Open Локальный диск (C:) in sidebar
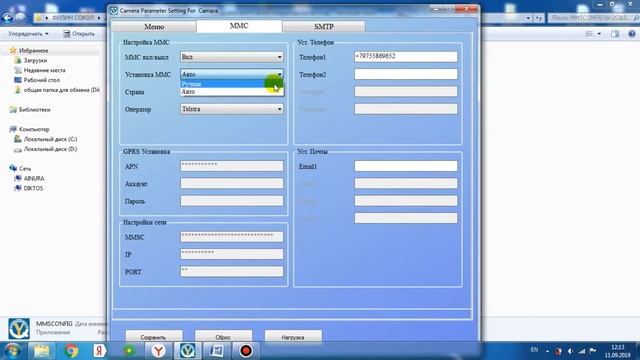 50,139
